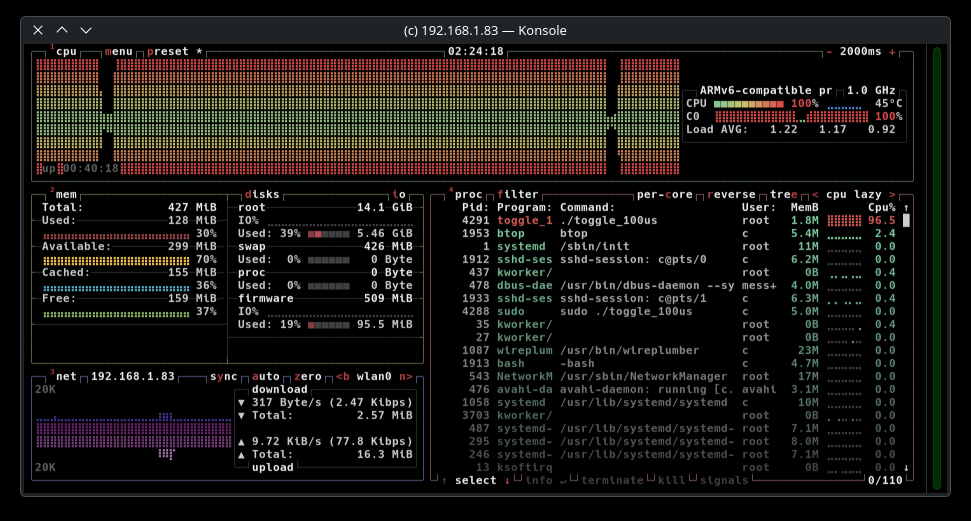This screenshot has height=521, width=971.
Task: Click the right arrow after cpu lazy sort
Action: pyautogui.click(x=891, y=195)
